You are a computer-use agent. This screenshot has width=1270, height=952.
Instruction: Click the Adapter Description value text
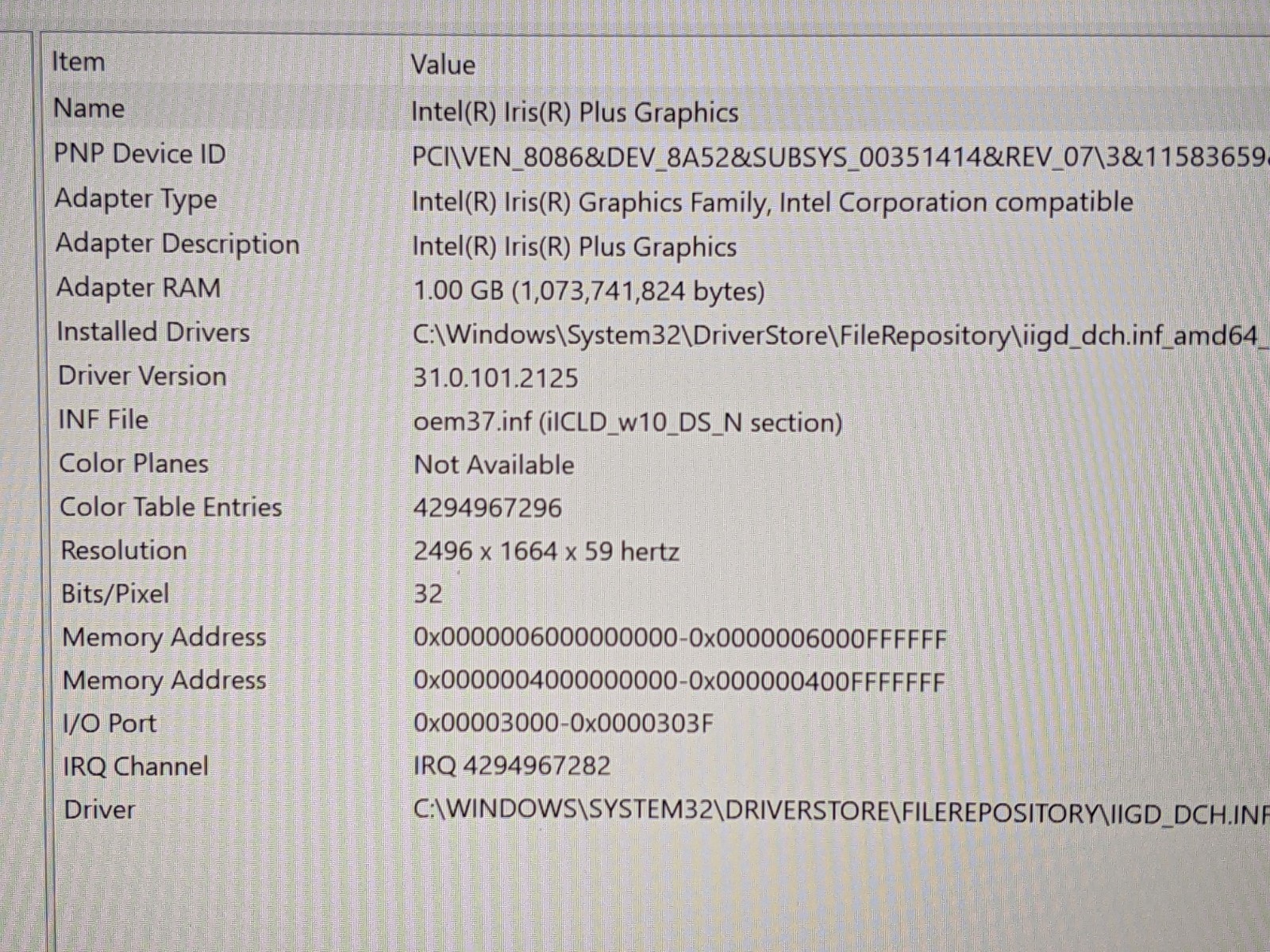click(574, 247)
